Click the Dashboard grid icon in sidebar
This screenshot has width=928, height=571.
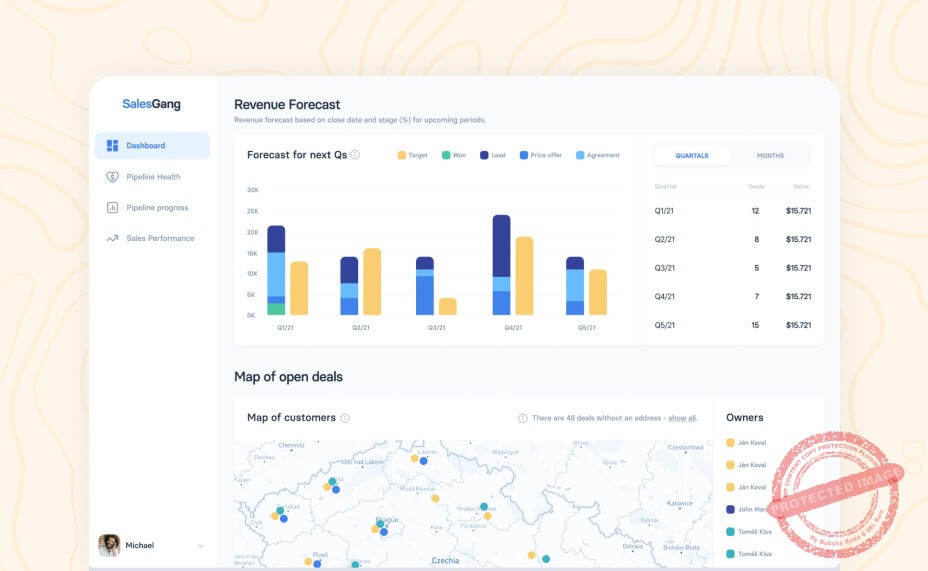point(112,146)
